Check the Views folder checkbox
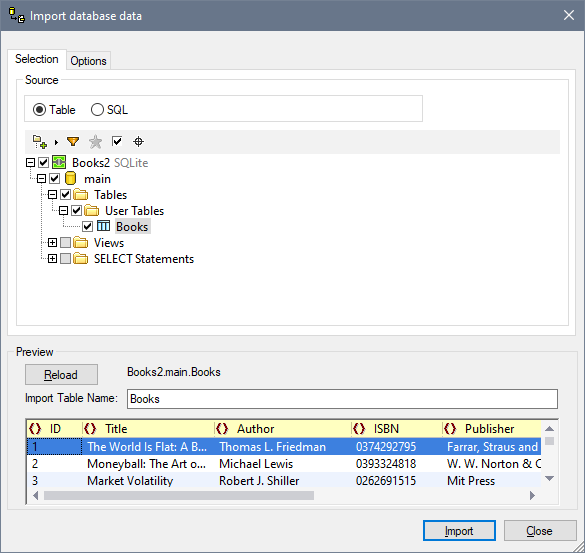 (x=66, y=243)
